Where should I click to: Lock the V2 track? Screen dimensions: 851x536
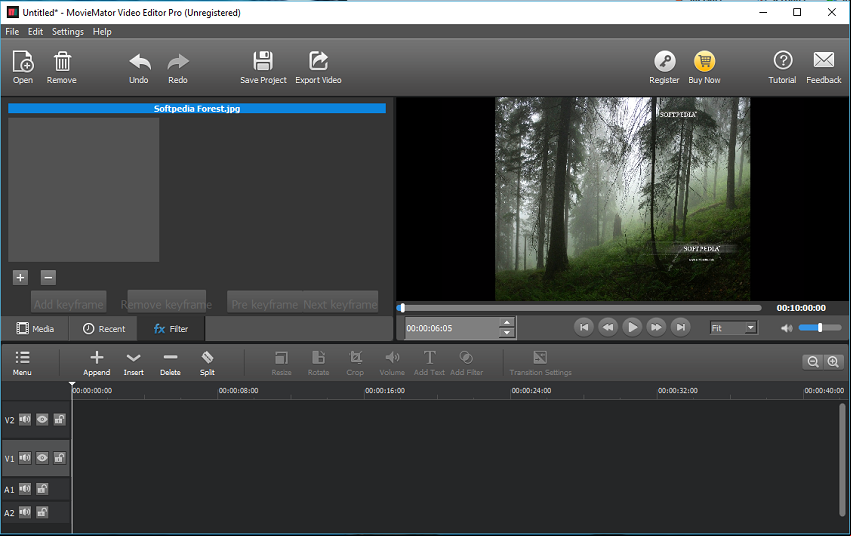pyautogui.click(x=60, y=419)
